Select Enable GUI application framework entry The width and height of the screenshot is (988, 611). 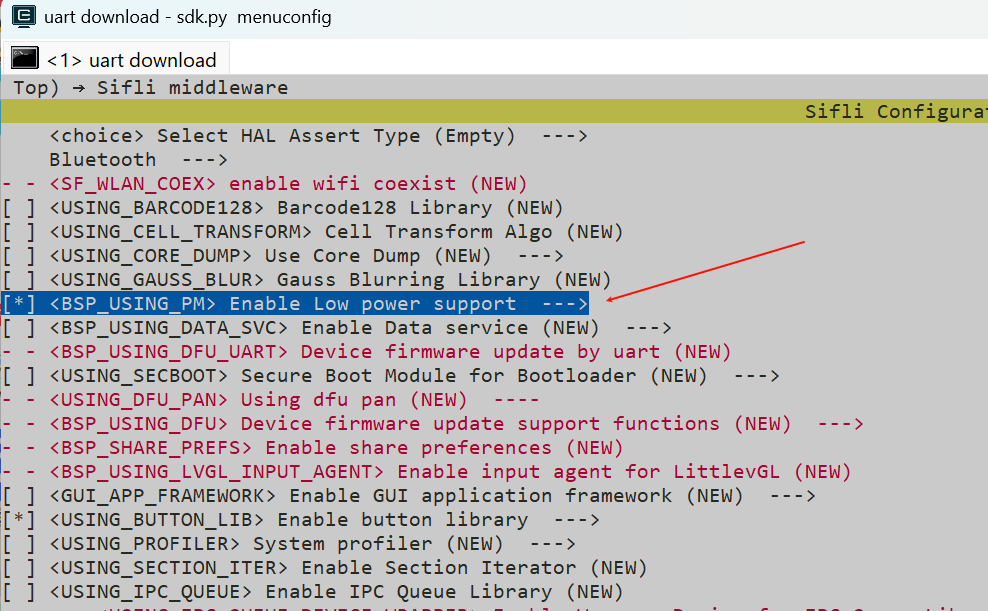pos(432,496)
